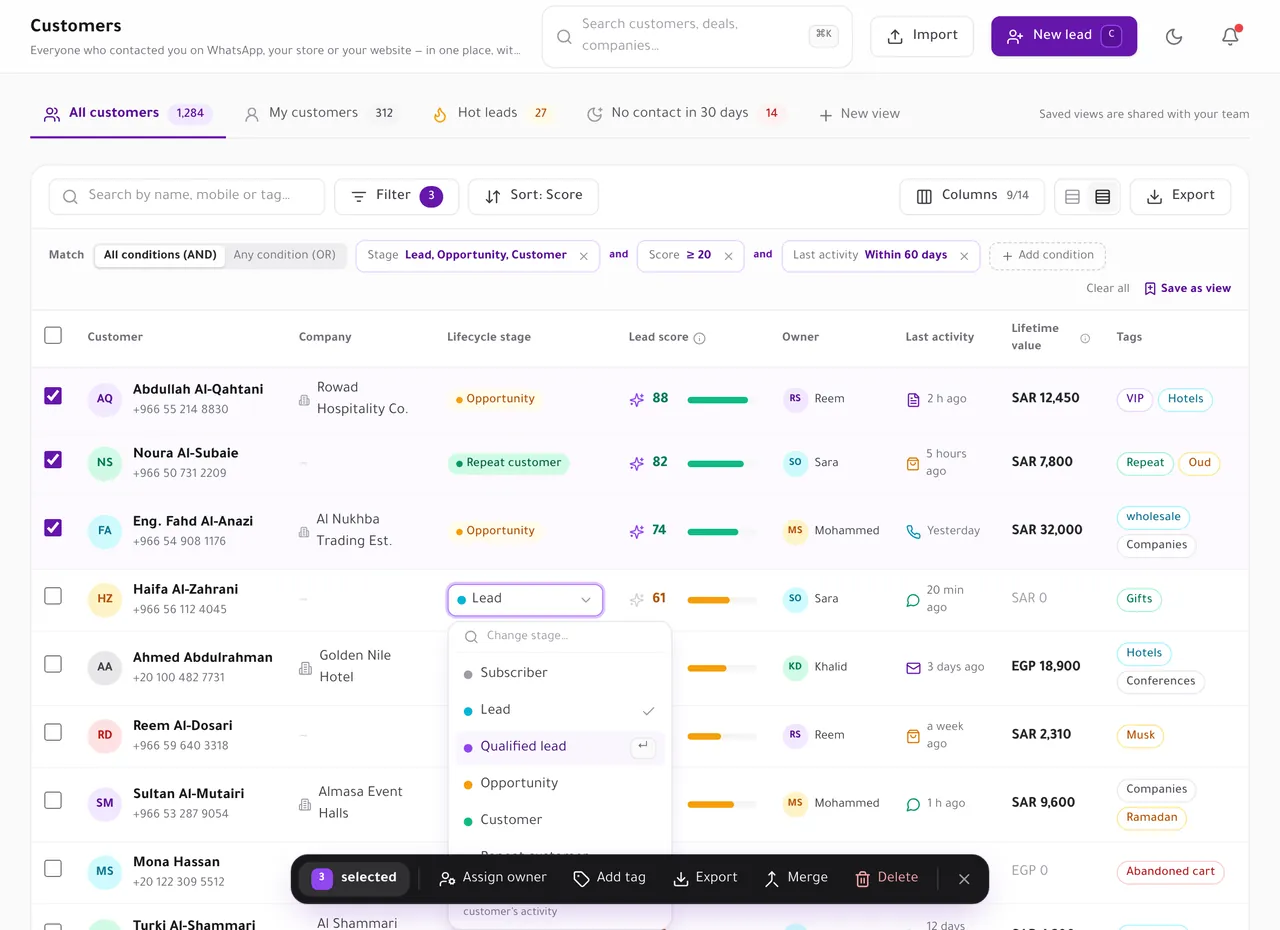Viewport: 1280px width, 930px height.
Task: Click email icon beside 3 days ago
Action: tap(913, 667)
